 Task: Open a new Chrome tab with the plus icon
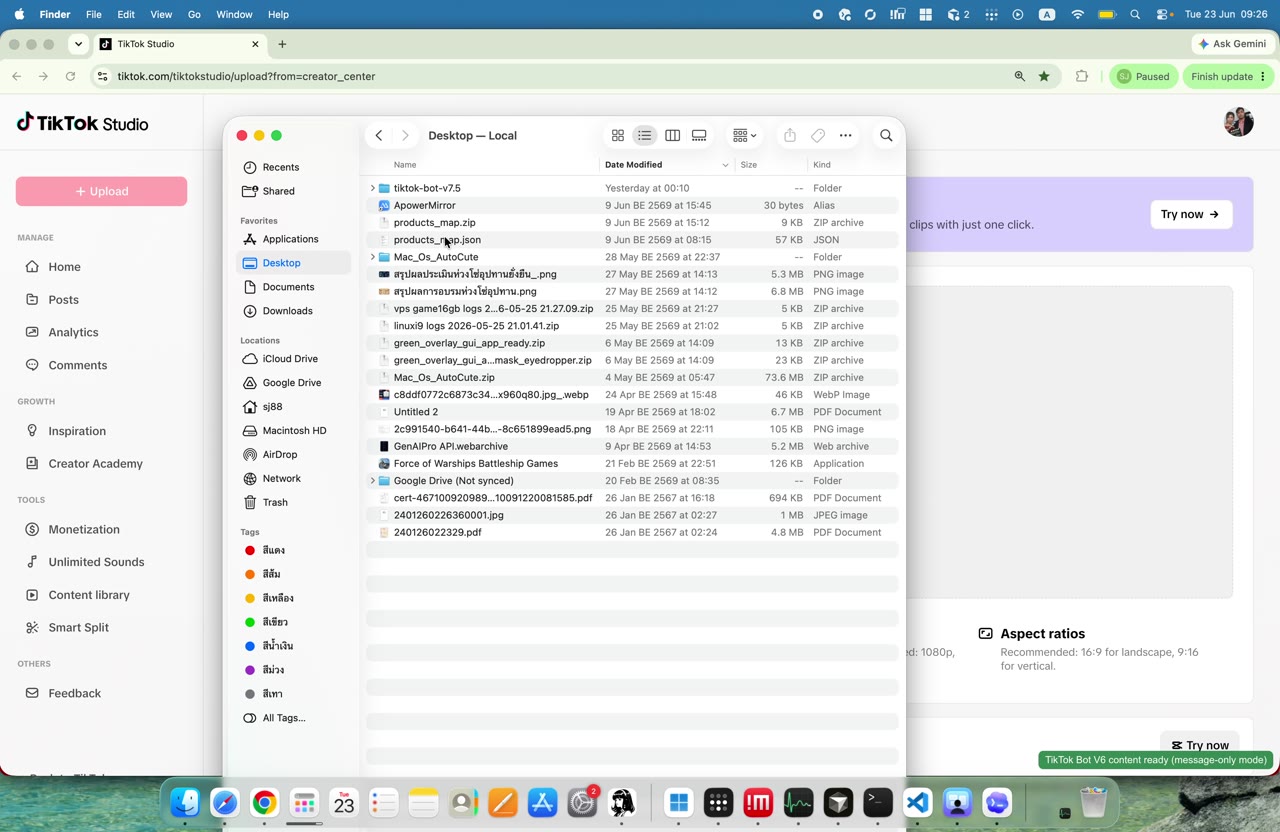(282, 44)
